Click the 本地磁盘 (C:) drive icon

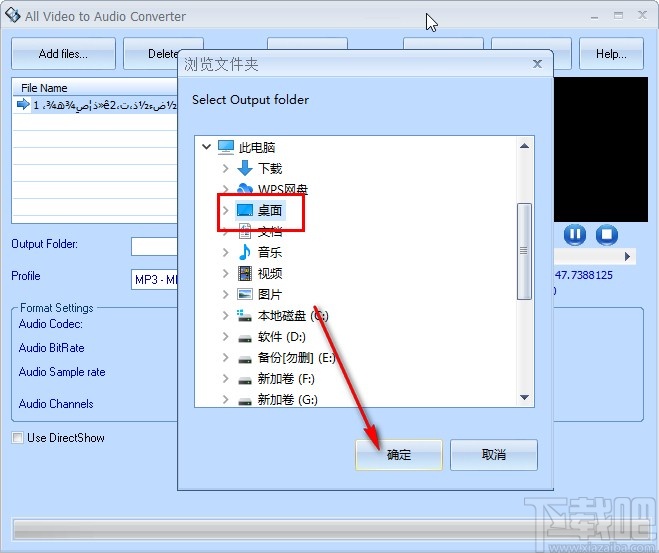[244, 316]
